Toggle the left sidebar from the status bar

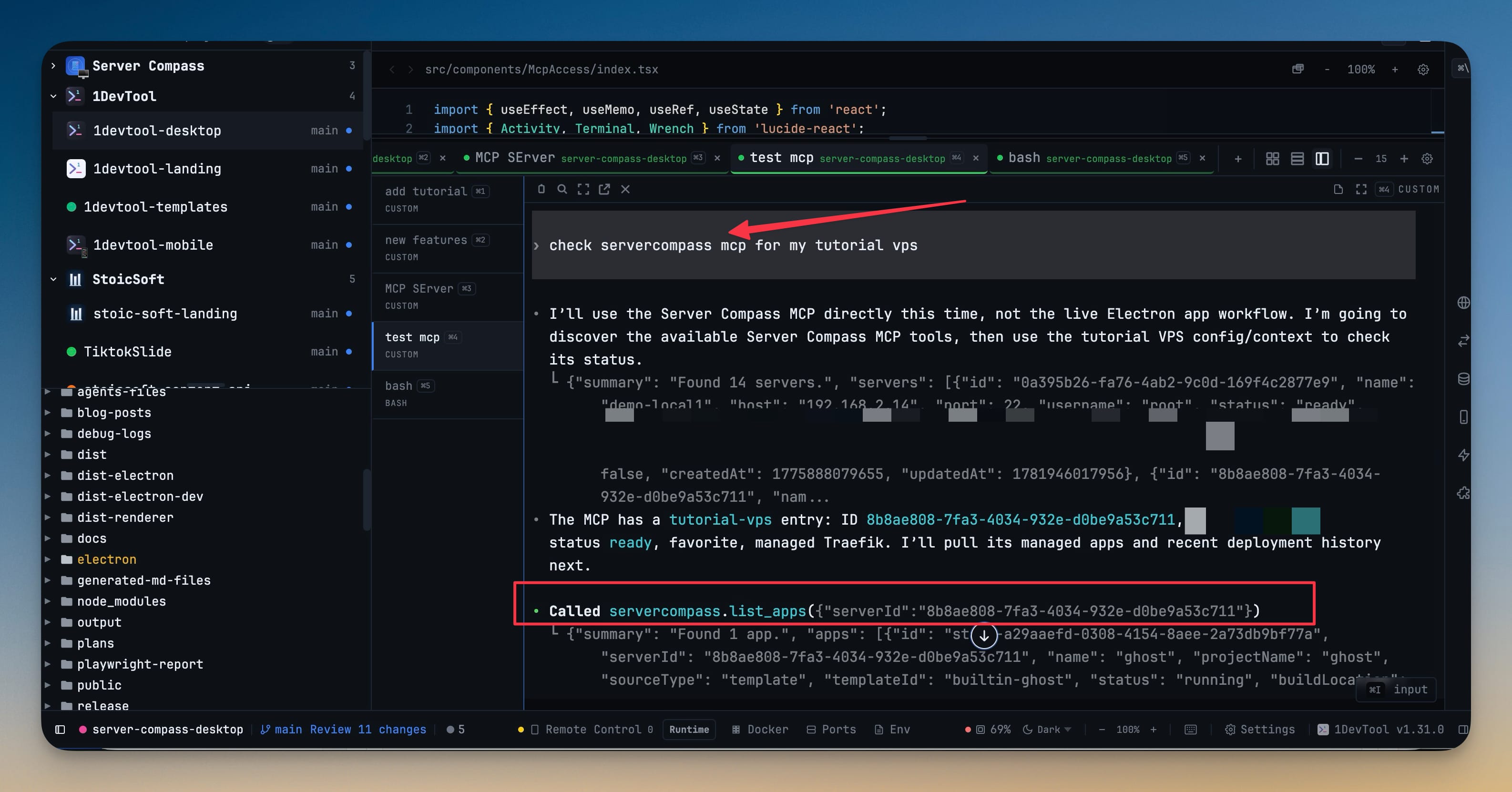[x=60, y=729]
